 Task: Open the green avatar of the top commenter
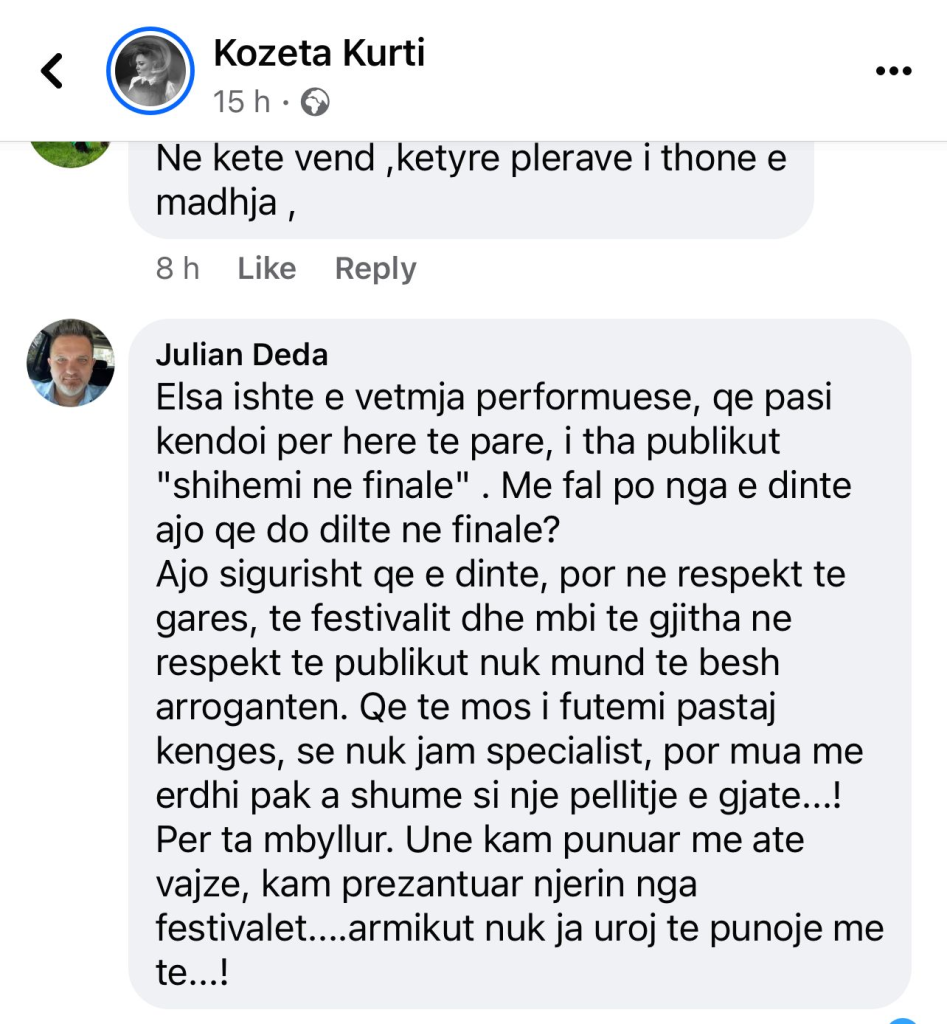[x=69, y=152]
